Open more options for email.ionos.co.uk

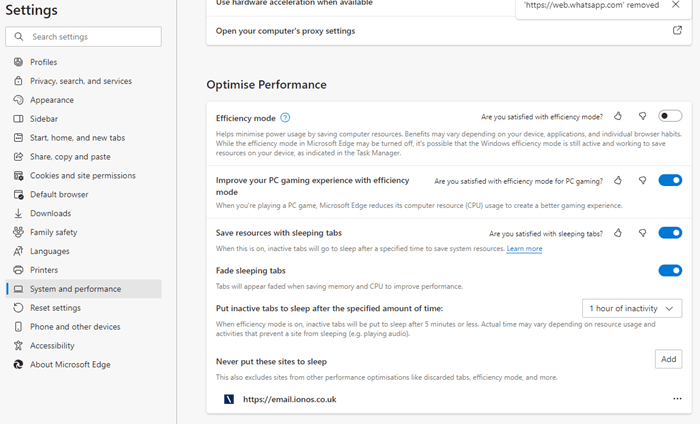[x=677, y=399]
